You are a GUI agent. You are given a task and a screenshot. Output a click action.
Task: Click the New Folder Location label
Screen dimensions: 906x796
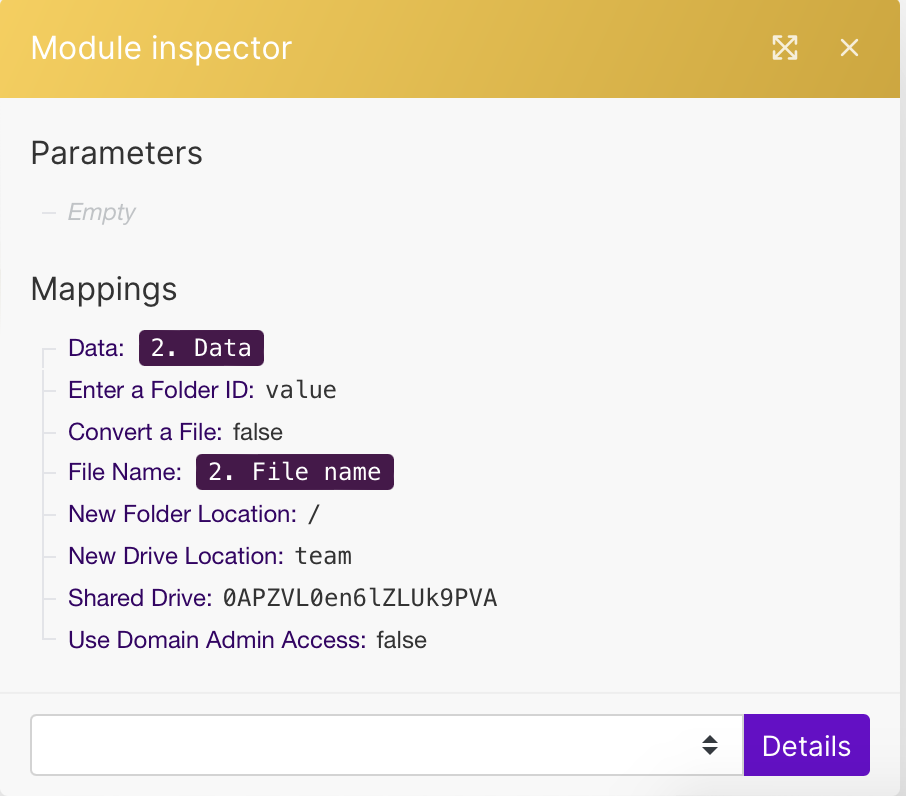[x=182, y=514]
